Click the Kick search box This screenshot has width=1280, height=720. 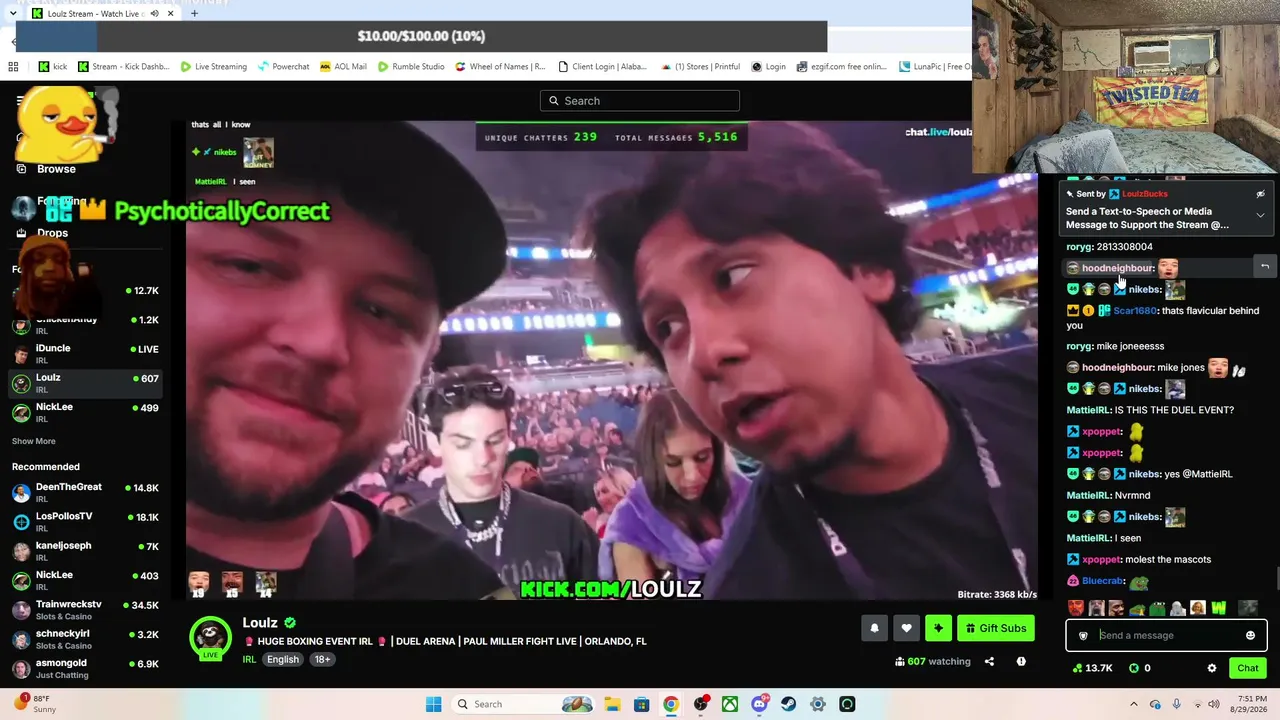(640, 101)
